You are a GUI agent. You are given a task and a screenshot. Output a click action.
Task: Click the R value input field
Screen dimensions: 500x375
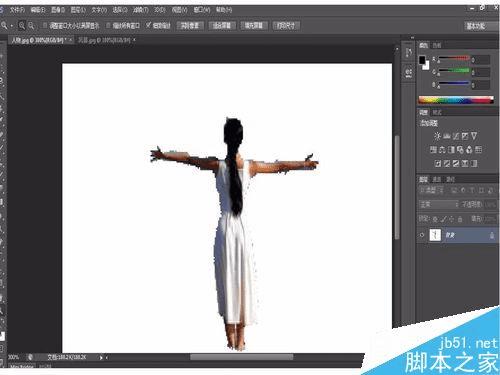click(x=481, y=60)
